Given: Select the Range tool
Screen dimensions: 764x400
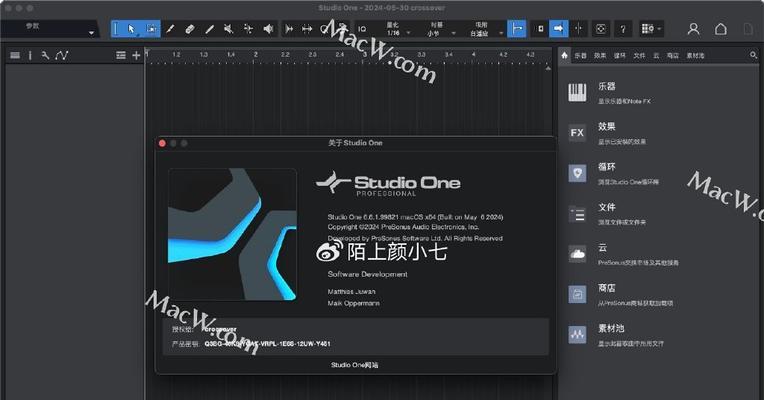Looking at the screenshot, I should click(x=152, y=29).
